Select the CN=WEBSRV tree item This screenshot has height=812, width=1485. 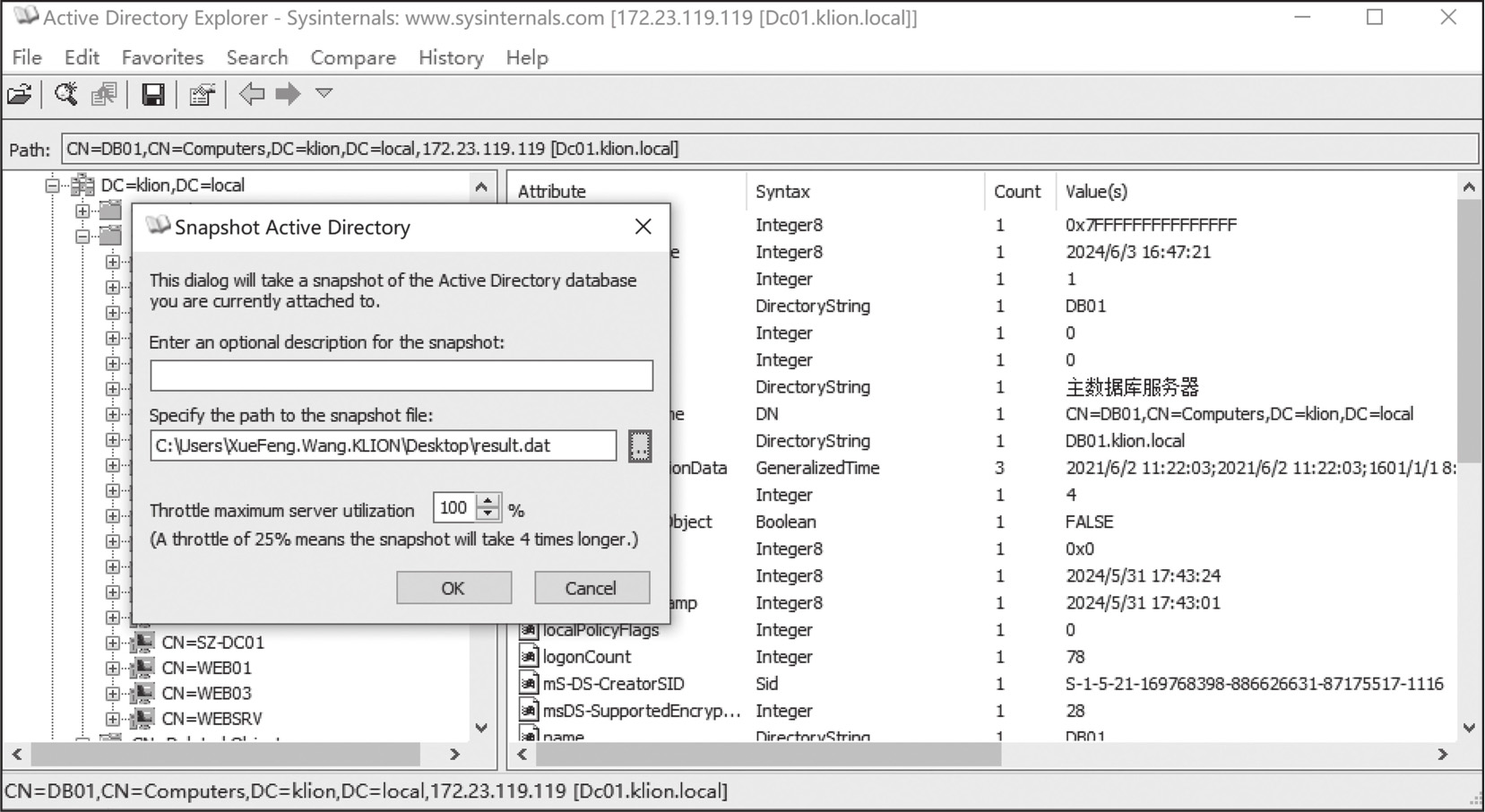(212, 719)
